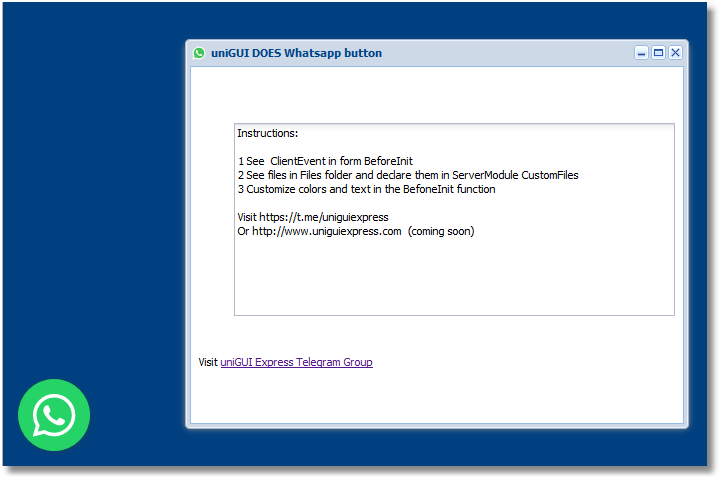Image resolution: width=721 pixels, height=480 pixels.
Task: Click inside the Instructions memo text box
Action: point(454,219)
